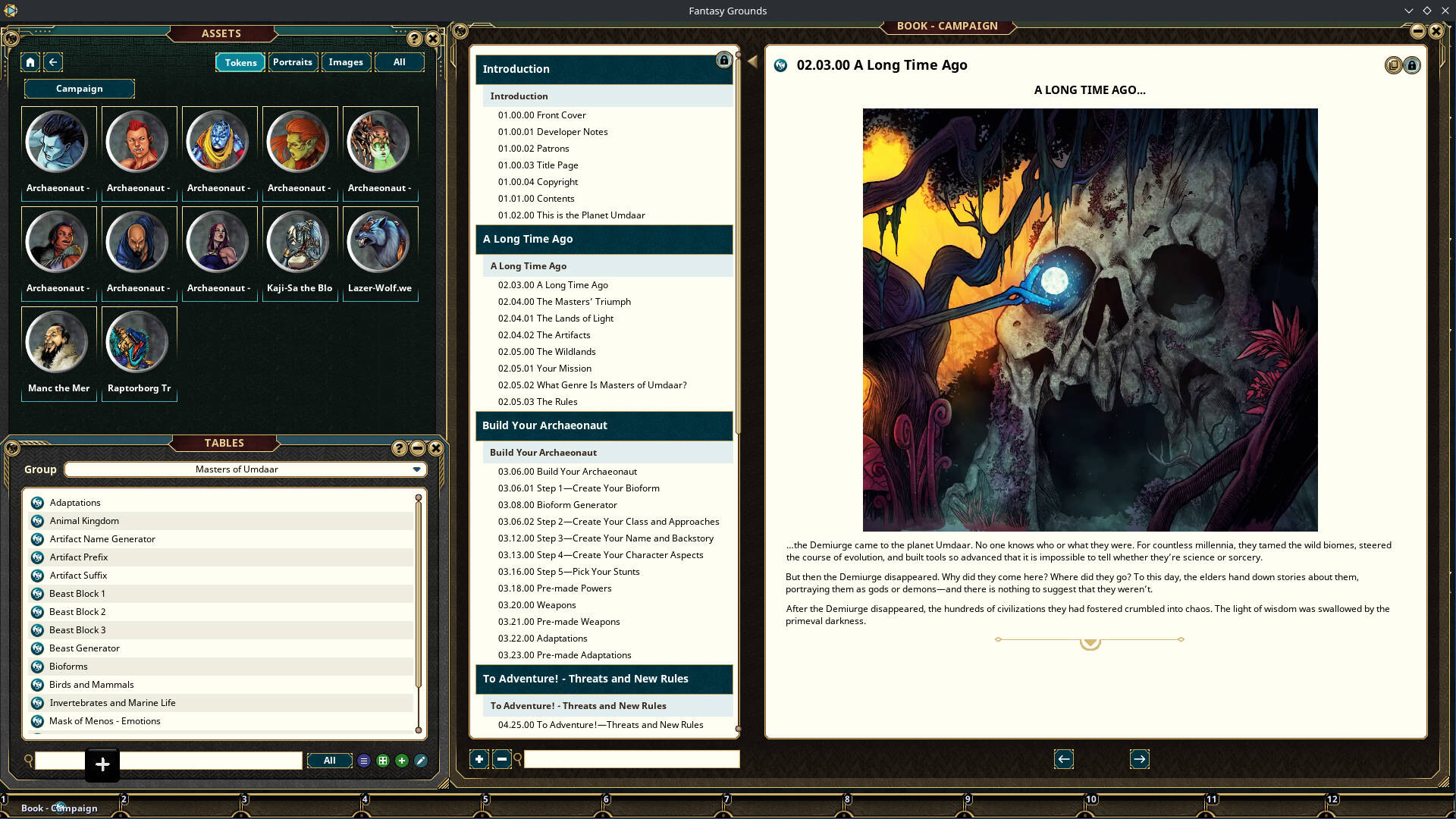Select the All assets tab
Viewport: 1456px width, 819px height.
click(x=399, y=62)
